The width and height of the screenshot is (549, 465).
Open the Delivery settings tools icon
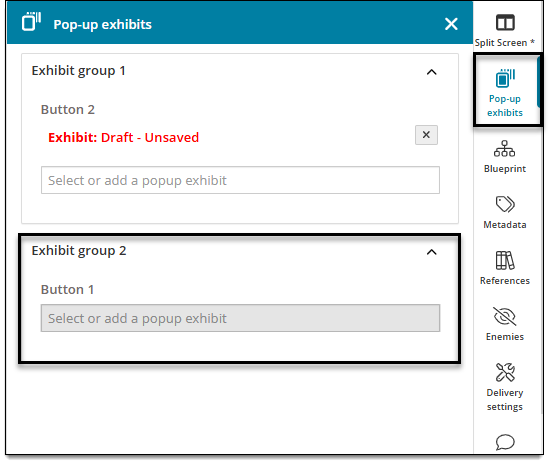pyautogui.click(x=505, y=372)
